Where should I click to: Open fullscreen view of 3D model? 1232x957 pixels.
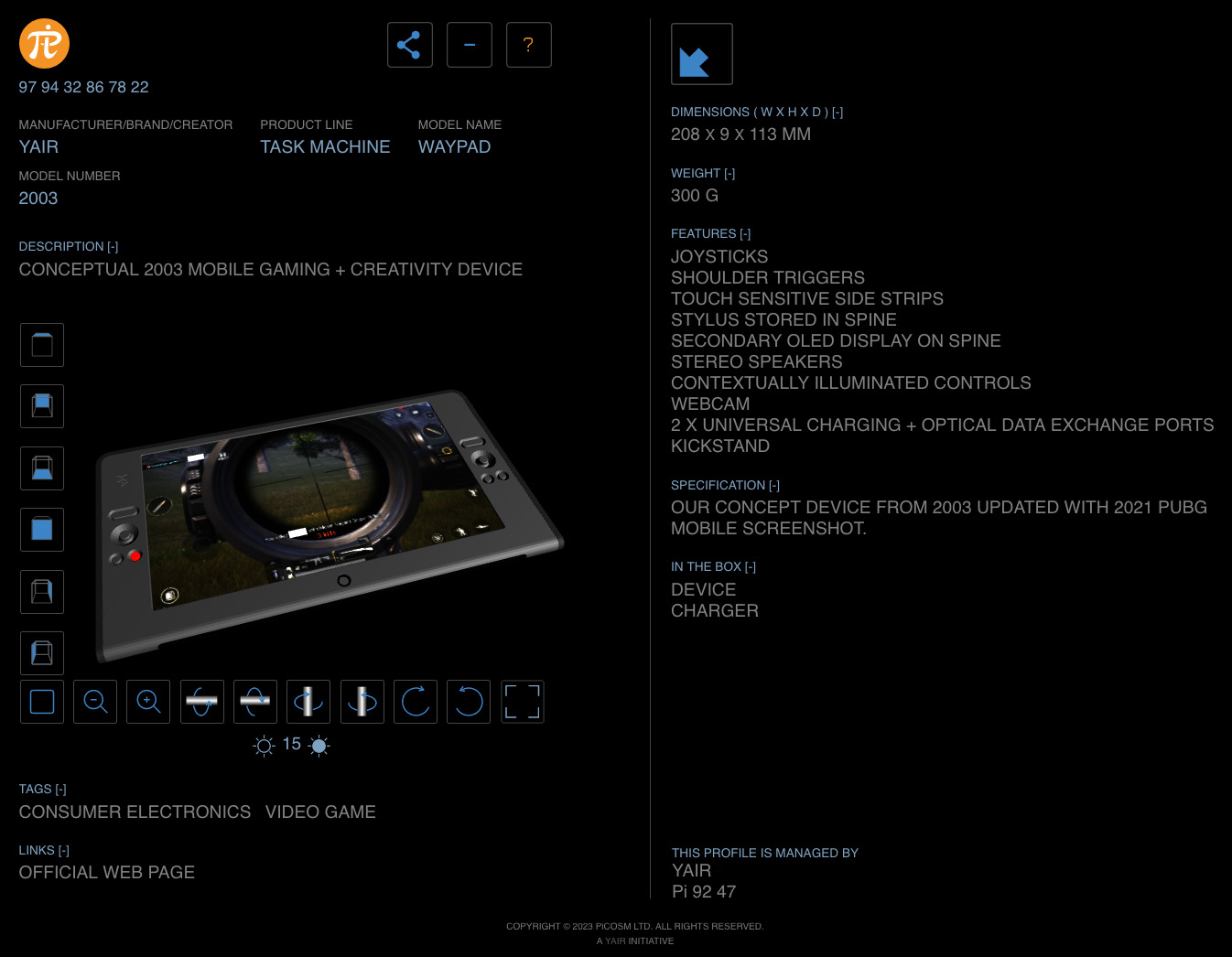[523, 702]
